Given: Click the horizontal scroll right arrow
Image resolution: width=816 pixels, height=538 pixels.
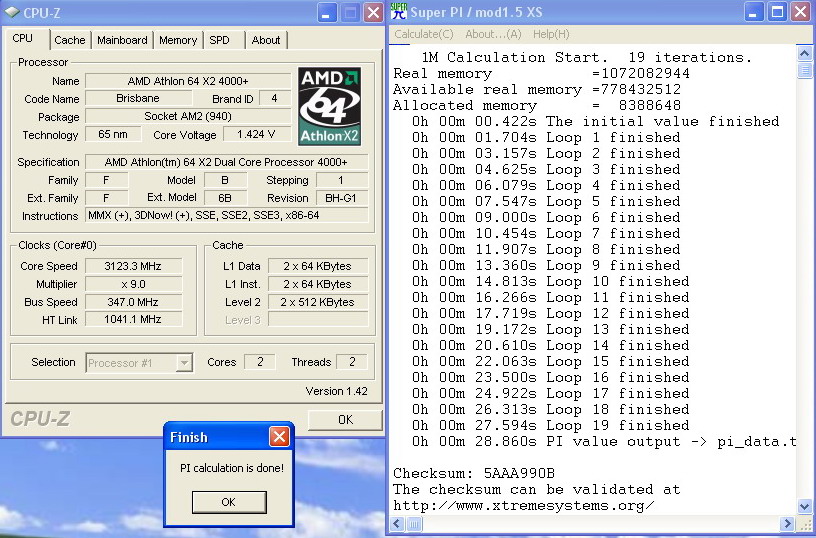Looking at the screenshot, I should click(787, 523).
